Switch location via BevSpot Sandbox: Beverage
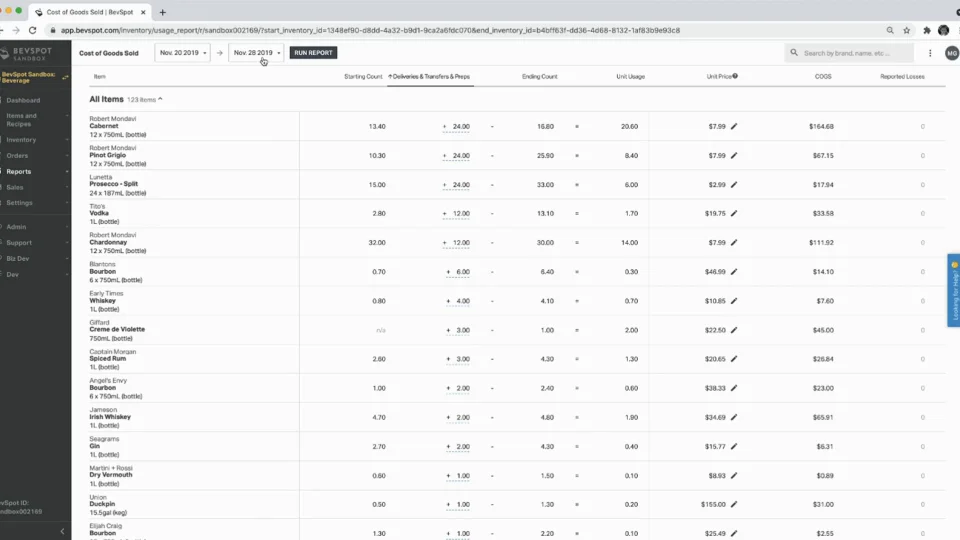The width and height of the screenshot is (960, 540). click(x=35, y=77)
